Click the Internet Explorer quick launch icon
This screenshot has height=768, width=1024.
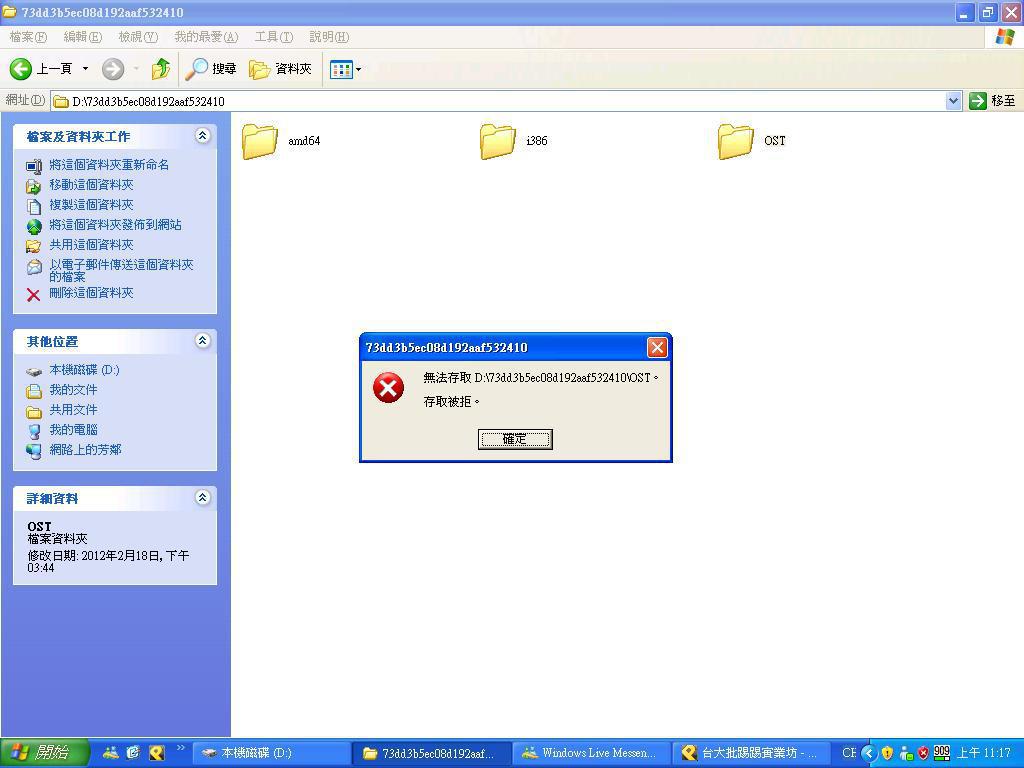point(133,753)
